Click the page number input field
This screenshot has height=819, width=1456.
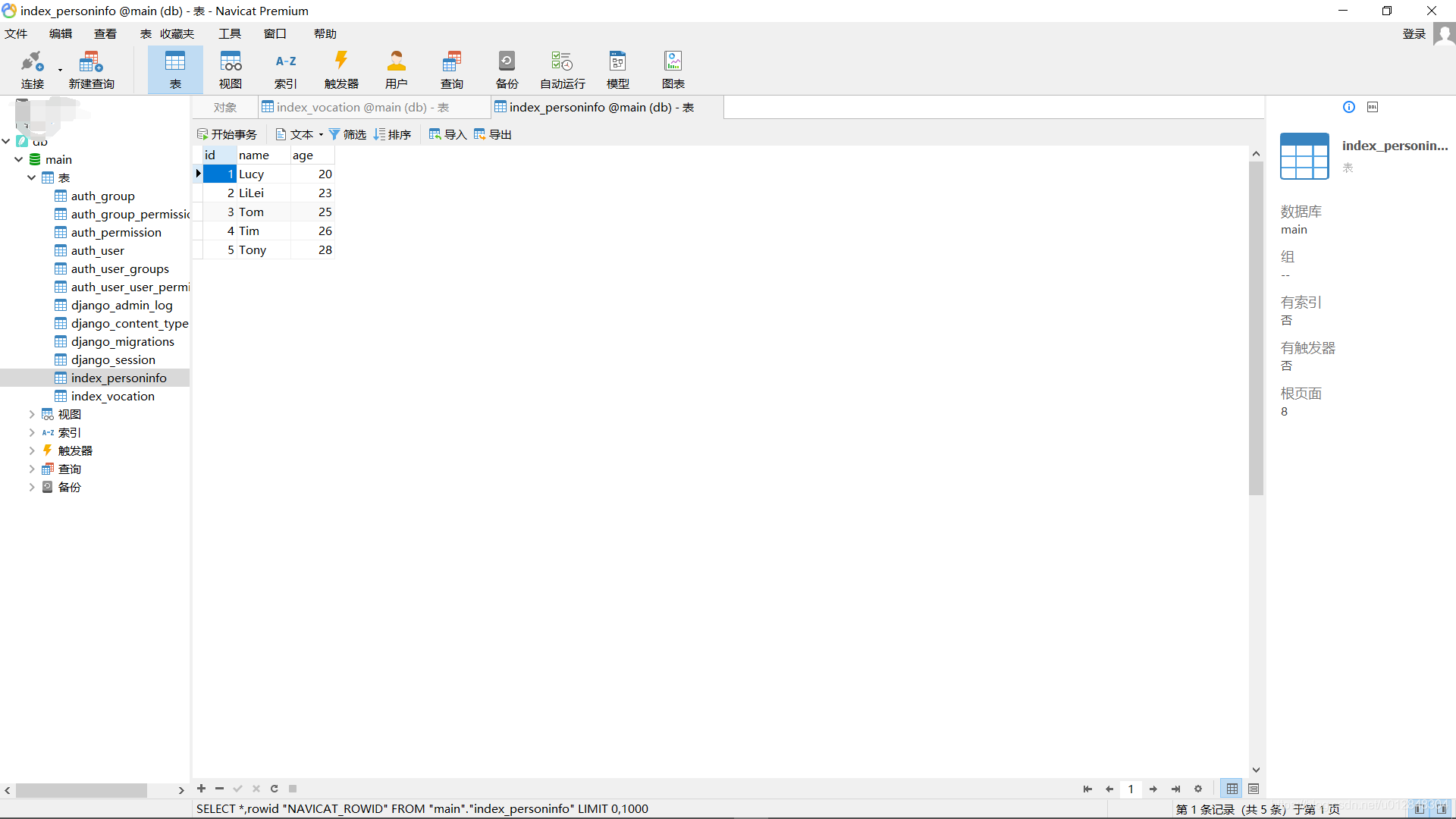click(x=1131, y=789)
